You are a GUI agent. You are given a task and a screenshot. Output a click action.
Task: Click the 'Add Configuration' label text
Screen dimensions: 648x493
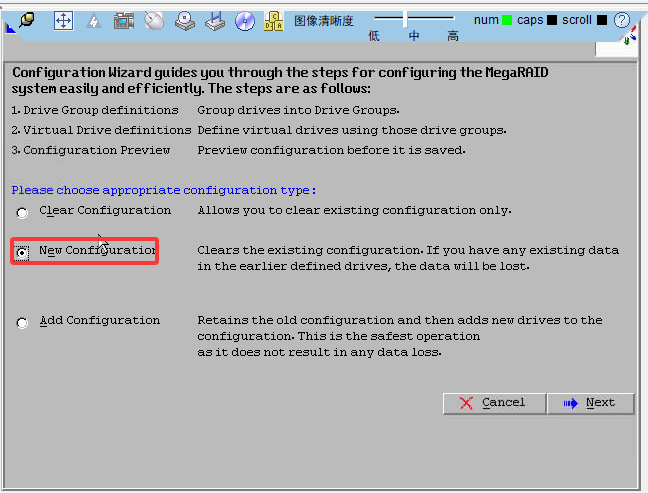(100, 320)
